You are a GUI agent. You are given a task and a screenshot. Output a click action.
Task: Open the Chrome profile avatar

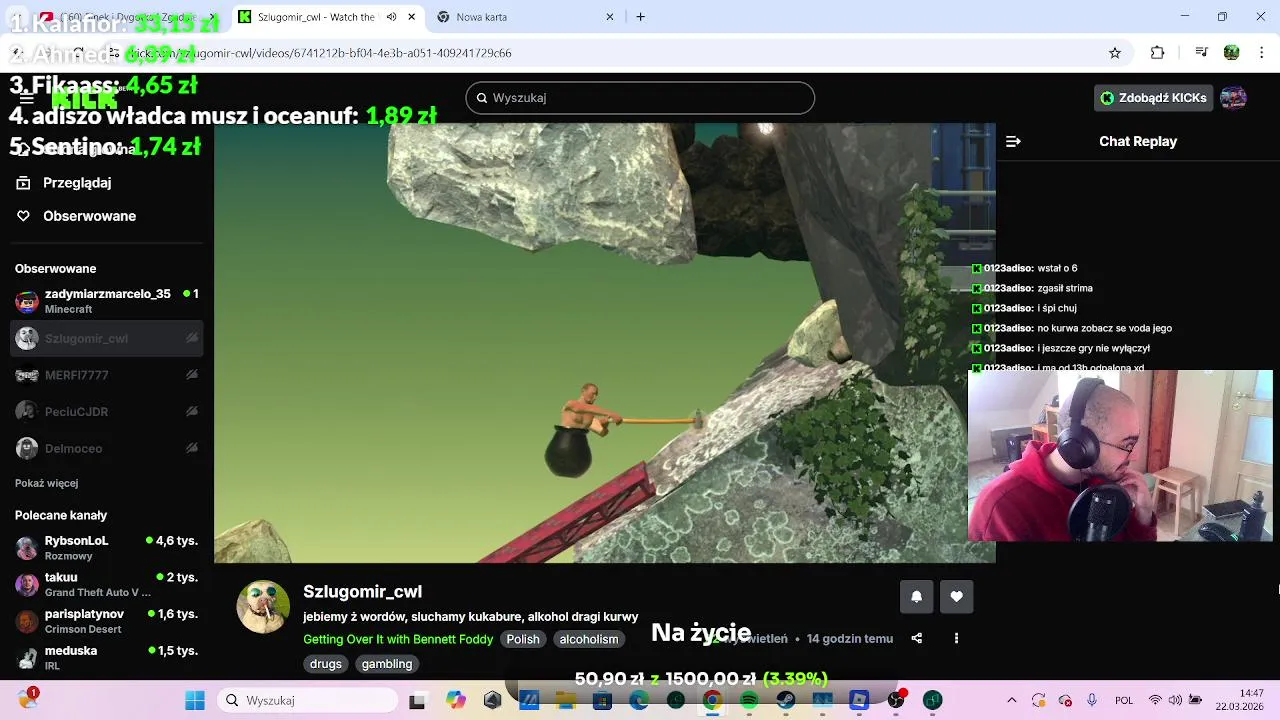tap(1232, 53)
